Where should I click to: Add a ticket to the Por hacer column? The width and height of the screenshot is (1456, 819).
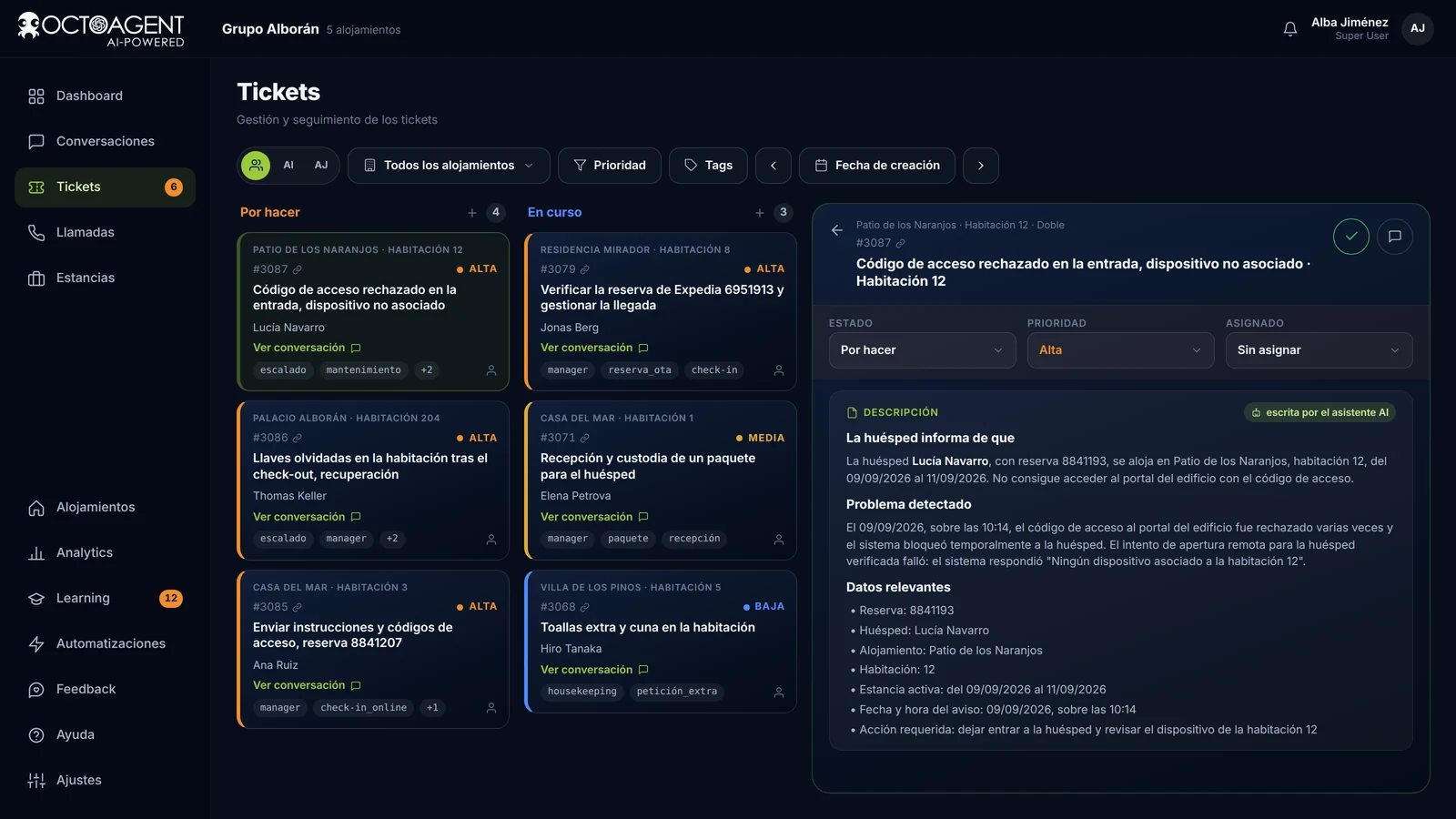pos(472,212)
